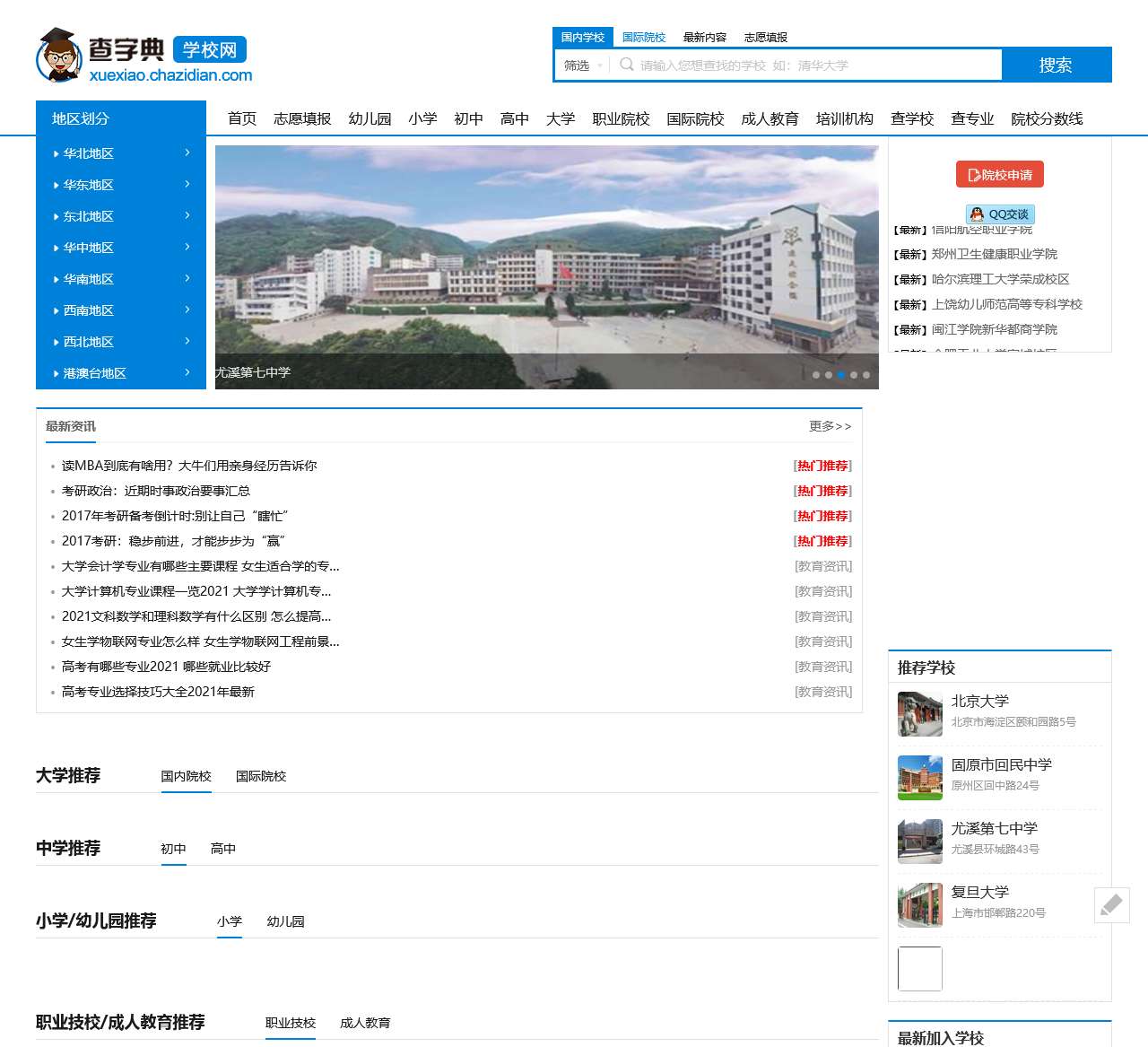Viewport: 1148px width, 1047px height.
Task: Expand 华南地区 region chevron
Action: [187, 278]
